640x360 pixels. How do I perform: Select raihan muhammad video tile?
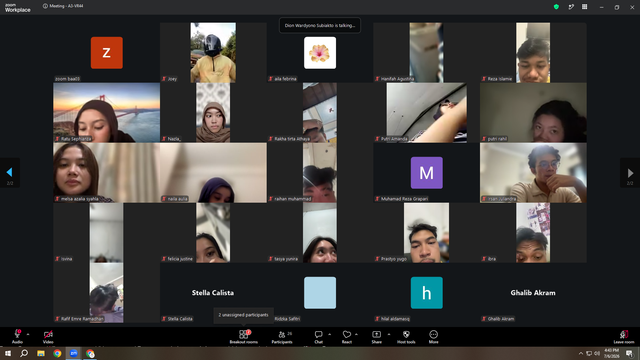(320, 173)
